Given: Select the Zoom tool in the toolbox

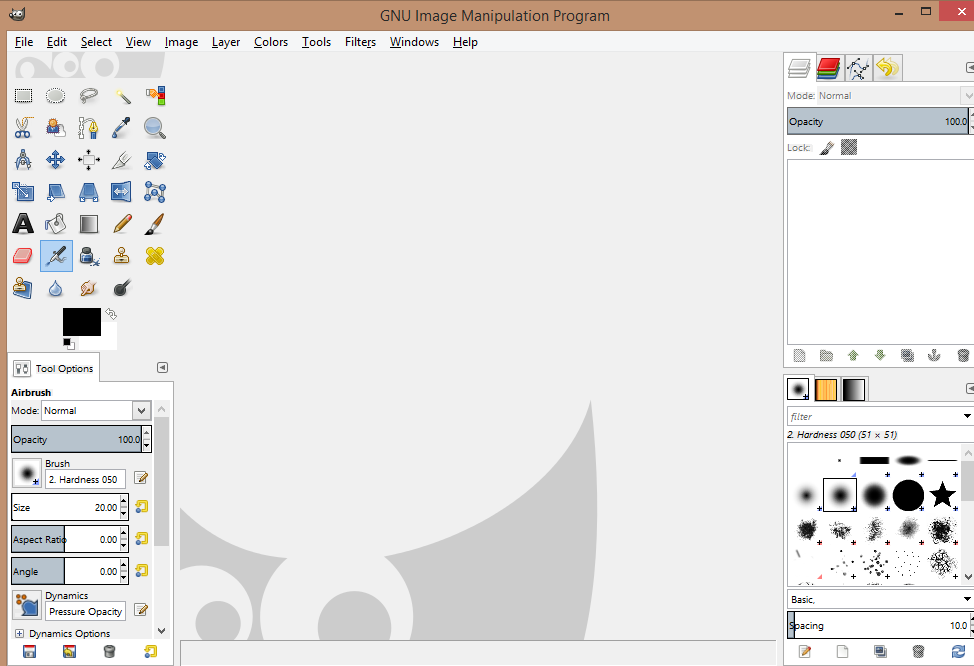Looking at the screenshot, I should click(x=154, y=127).
